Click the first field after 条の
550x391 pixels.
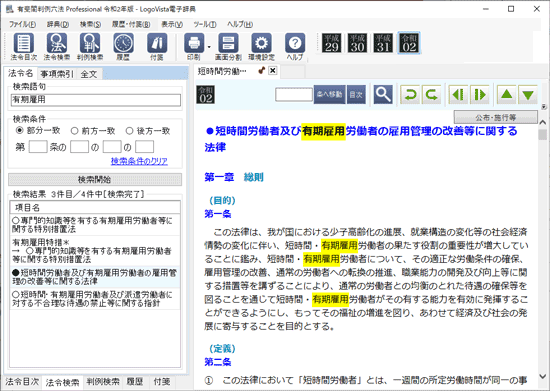point(79,147)
